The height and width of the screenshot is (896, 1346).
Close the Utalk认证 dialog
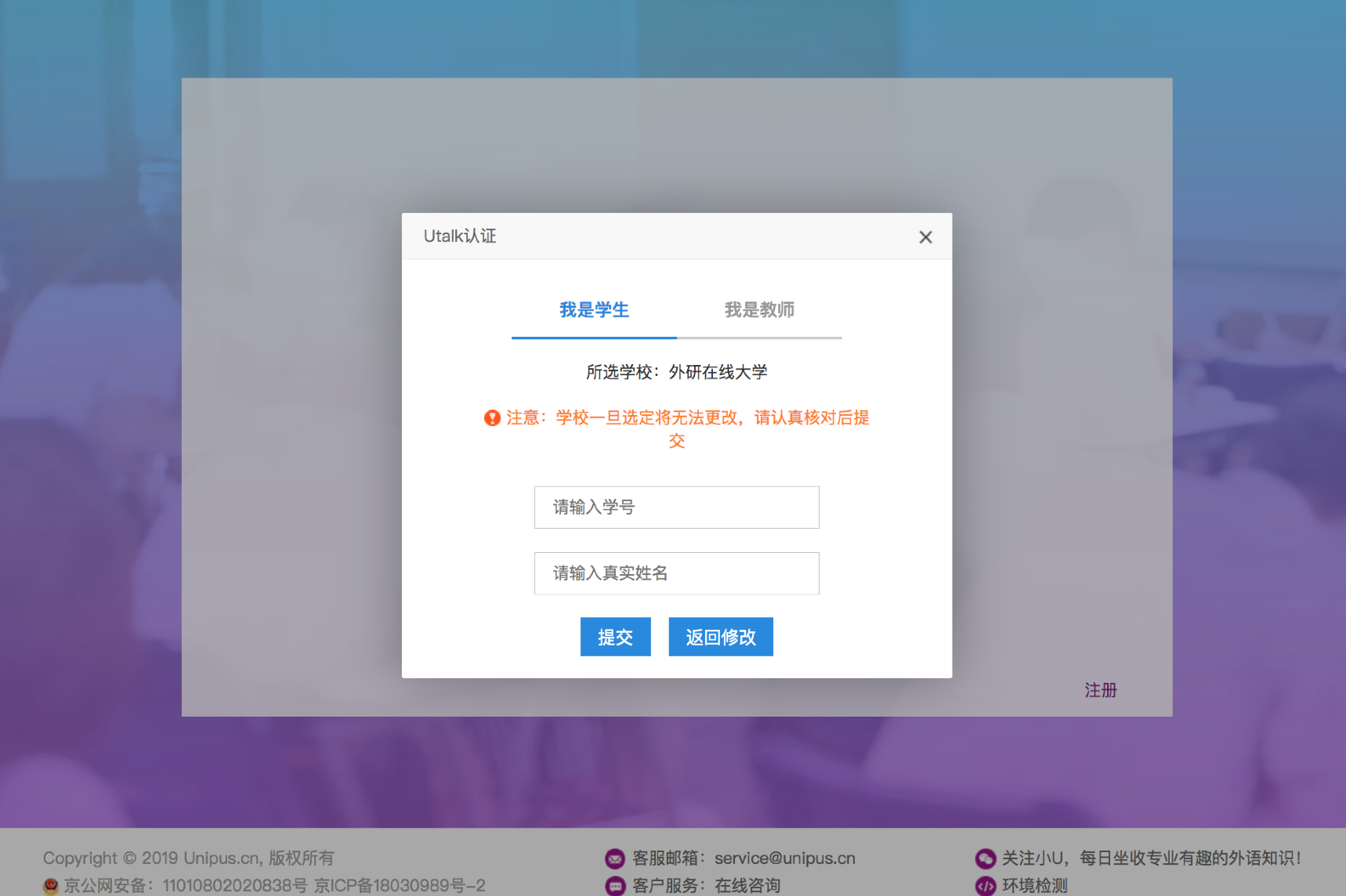tap(925, 237)
